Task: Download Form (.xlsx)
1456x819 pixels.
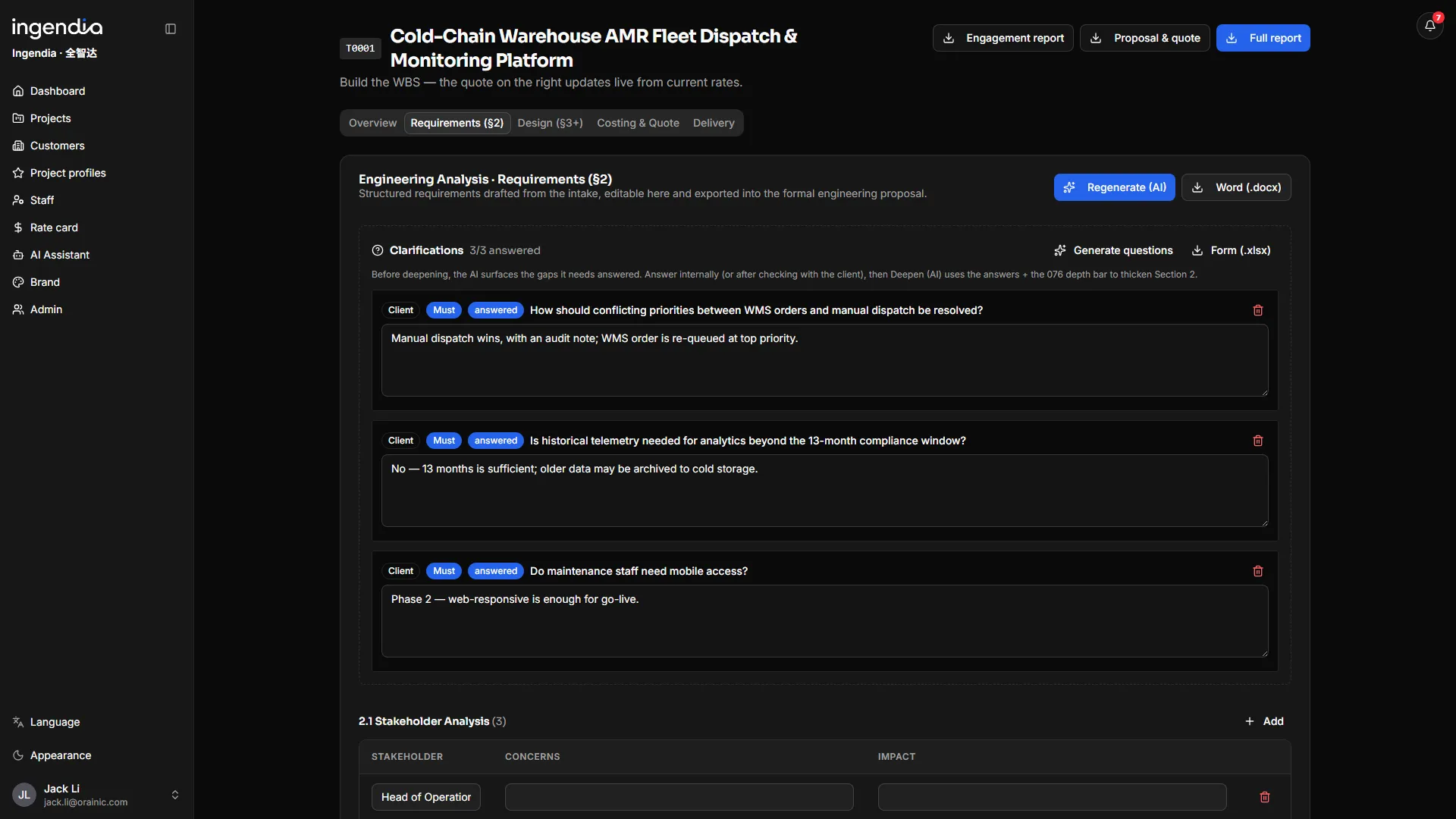Action: pyautogui.click(x=1231, y=250)
